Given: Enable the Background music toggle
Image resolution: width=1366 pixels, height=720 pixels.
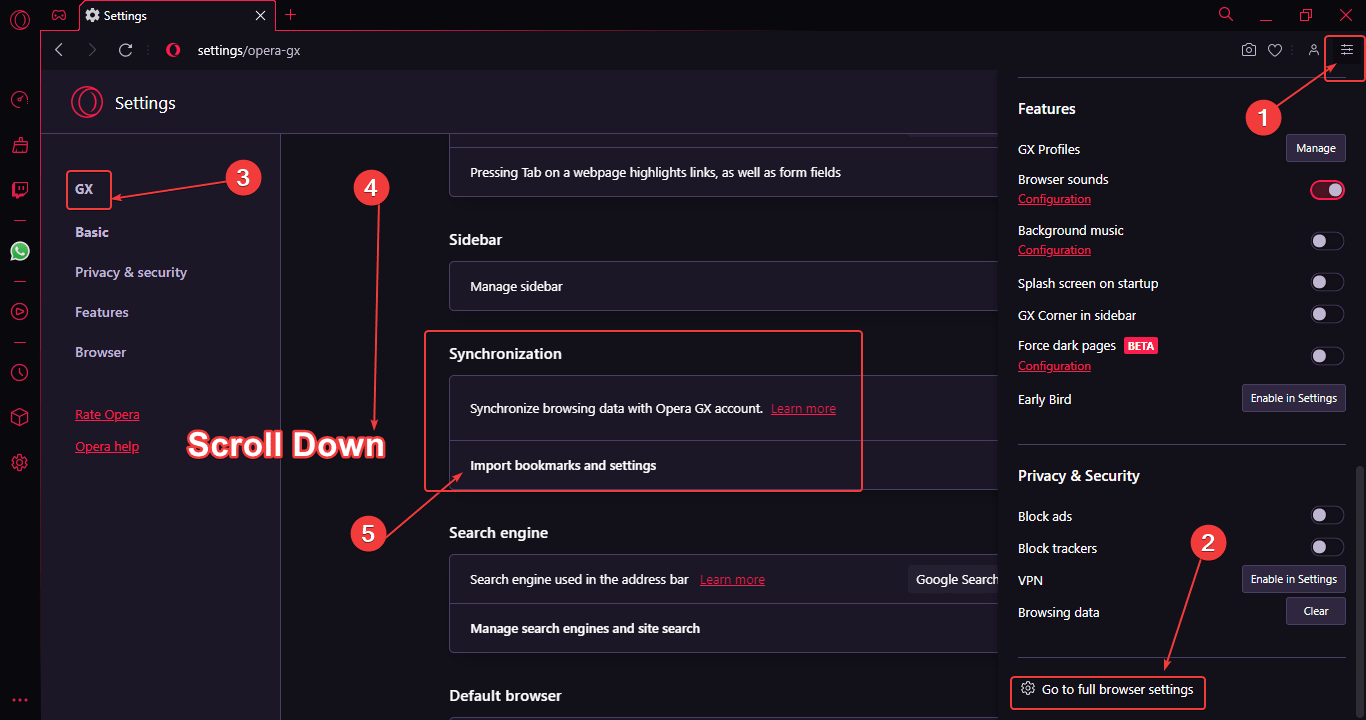Looking at the screenshot, I should click(1327, 240).
